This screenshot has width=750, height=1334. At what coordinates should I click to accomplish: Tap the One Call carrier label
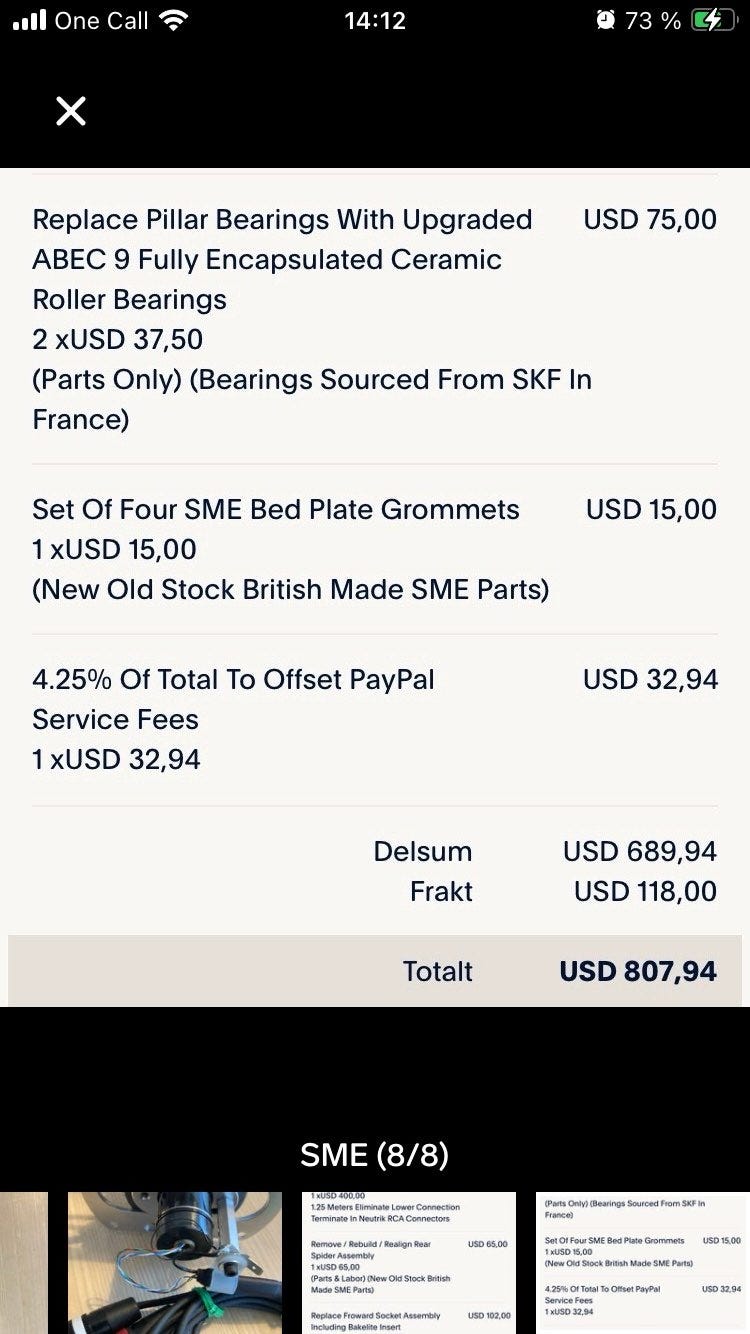[x=101, y=20]
